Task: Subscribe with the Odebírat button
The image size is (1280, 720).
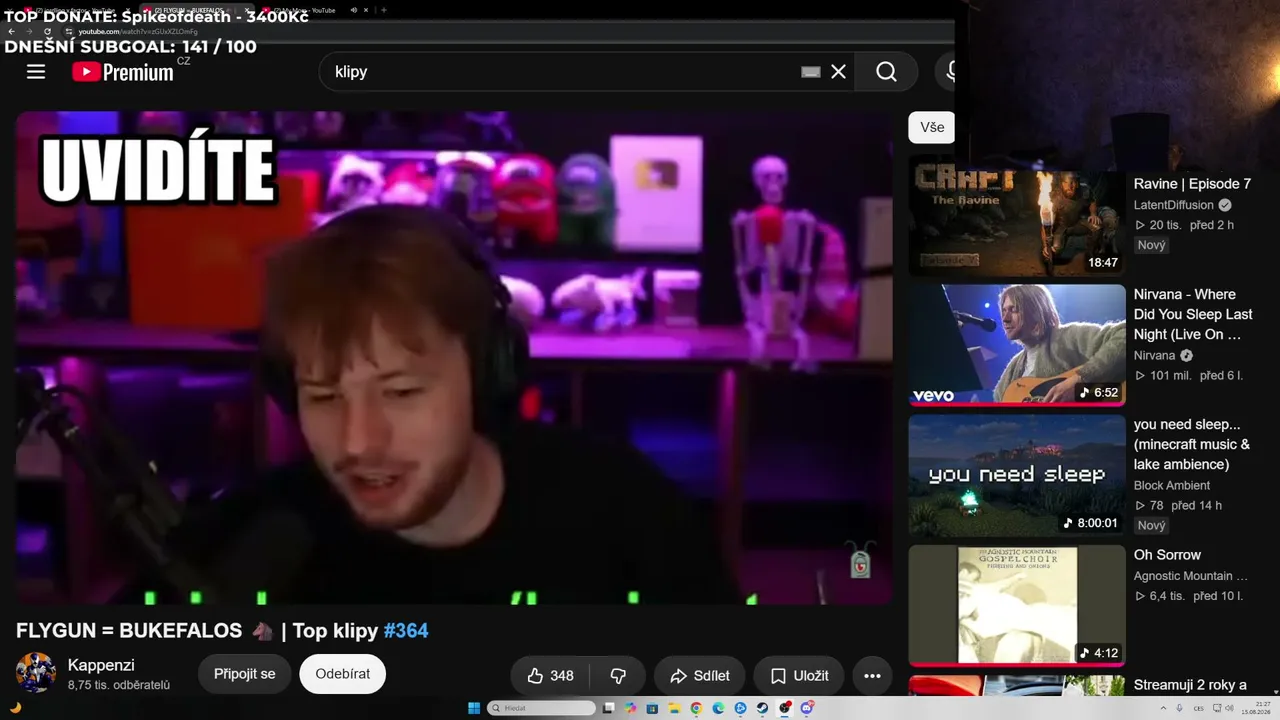Action: tap(343, 674)
